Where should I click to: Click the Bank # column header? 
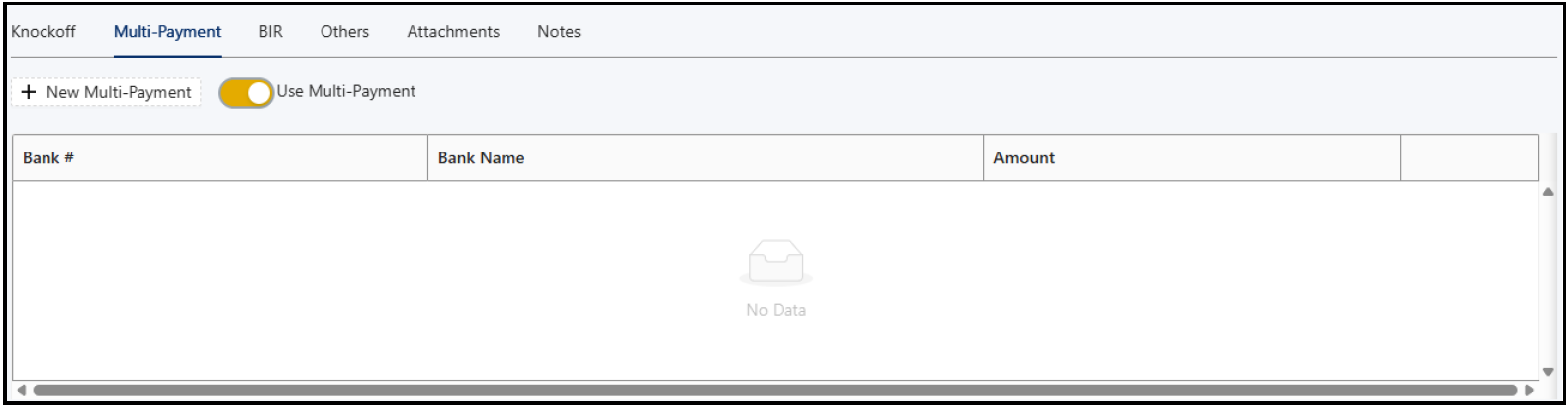point(220,157)
